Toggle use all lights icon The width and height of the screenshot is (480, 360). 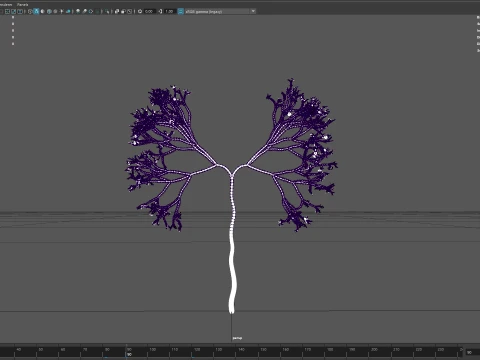pyautogui.click(x=62, y=11)
